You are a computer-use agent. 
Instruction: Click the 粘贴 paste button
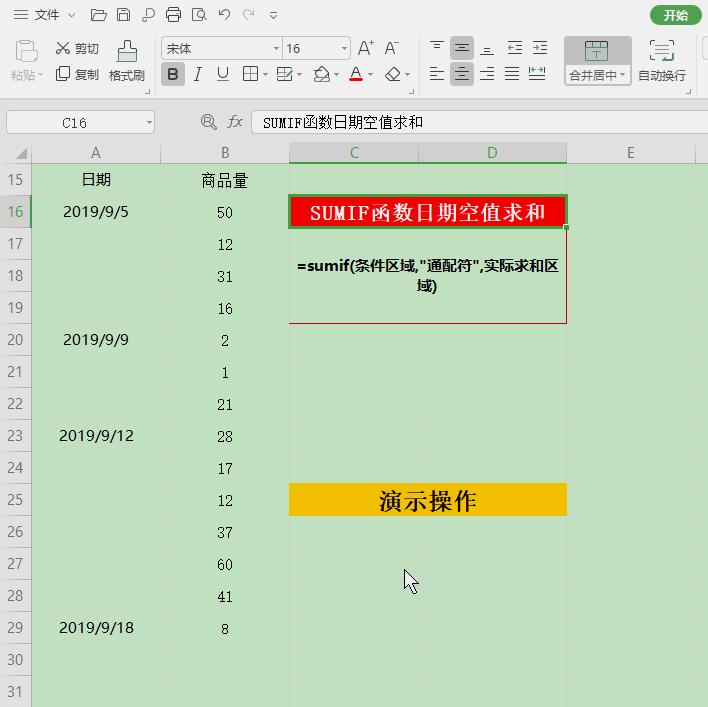(x=26, y=60)
